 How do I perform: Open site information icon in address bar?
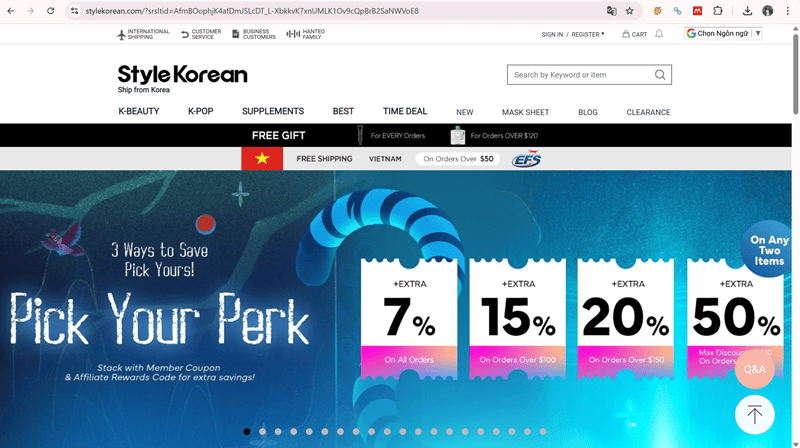(74, 11)
